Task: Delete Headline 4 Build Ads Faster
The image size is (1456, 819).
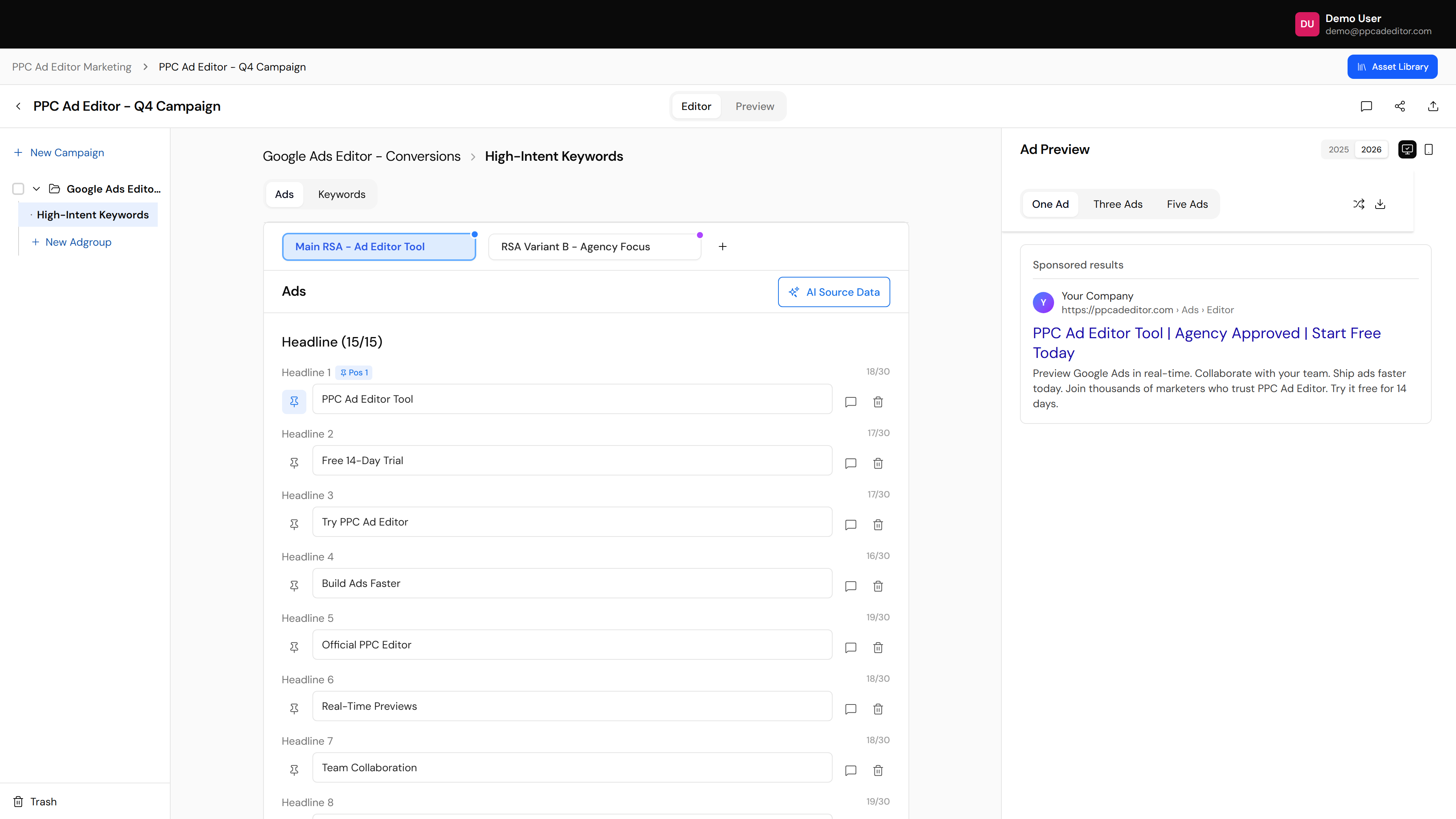Action: [878, 586]
